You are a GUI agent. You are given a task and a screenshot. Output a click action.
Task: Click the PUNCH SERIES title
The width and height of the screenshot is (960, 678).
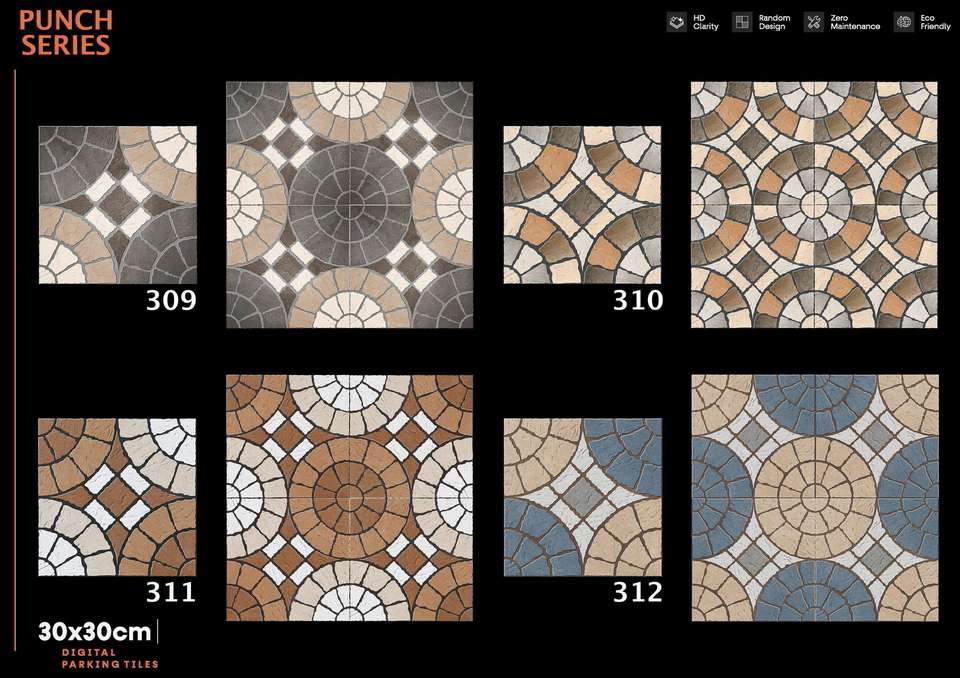click(66, 33)
